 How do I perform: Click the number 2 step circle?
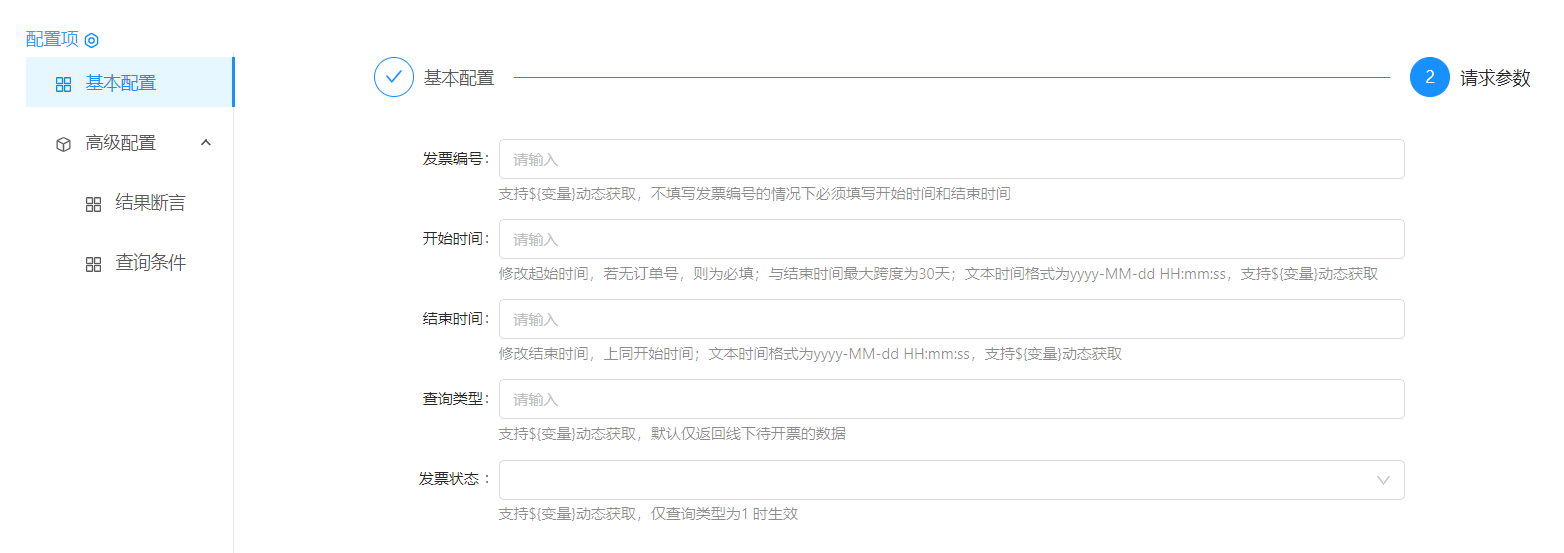pyautogui.click(x=1429, y=77)
